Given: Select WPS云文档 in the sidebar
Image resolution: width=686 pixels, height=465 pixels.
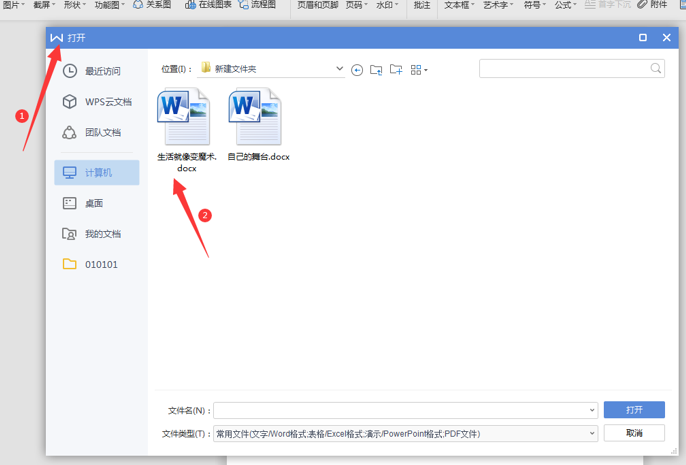Looking at the screenshot, I should [97, 101].
